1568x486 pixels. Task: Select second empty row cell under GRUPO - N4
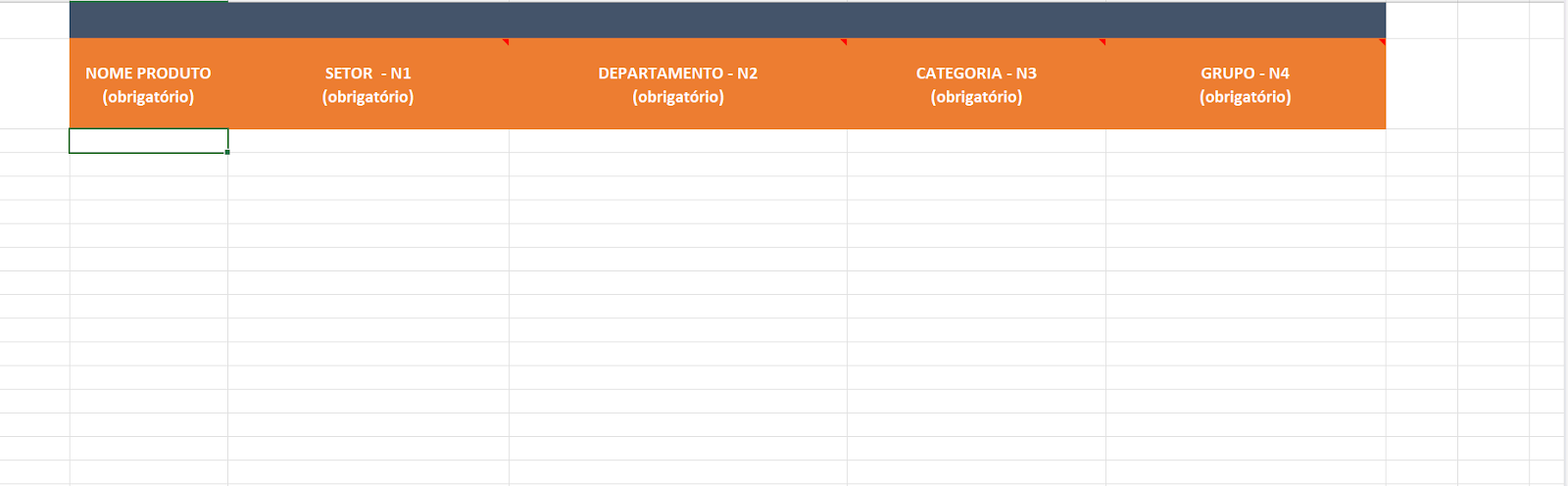[1245, 165]
